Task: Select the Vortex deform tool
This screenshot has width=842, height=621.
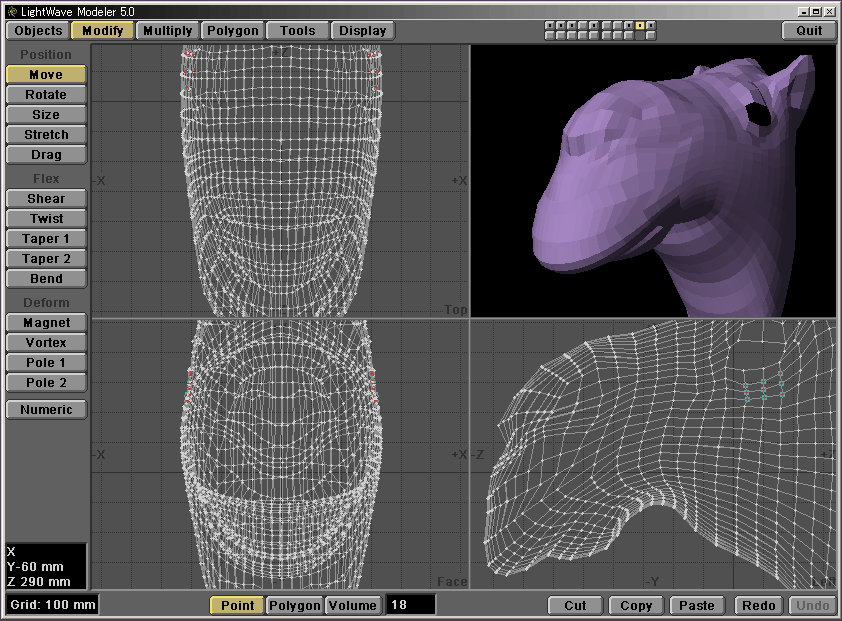Action: pos(46,343)
